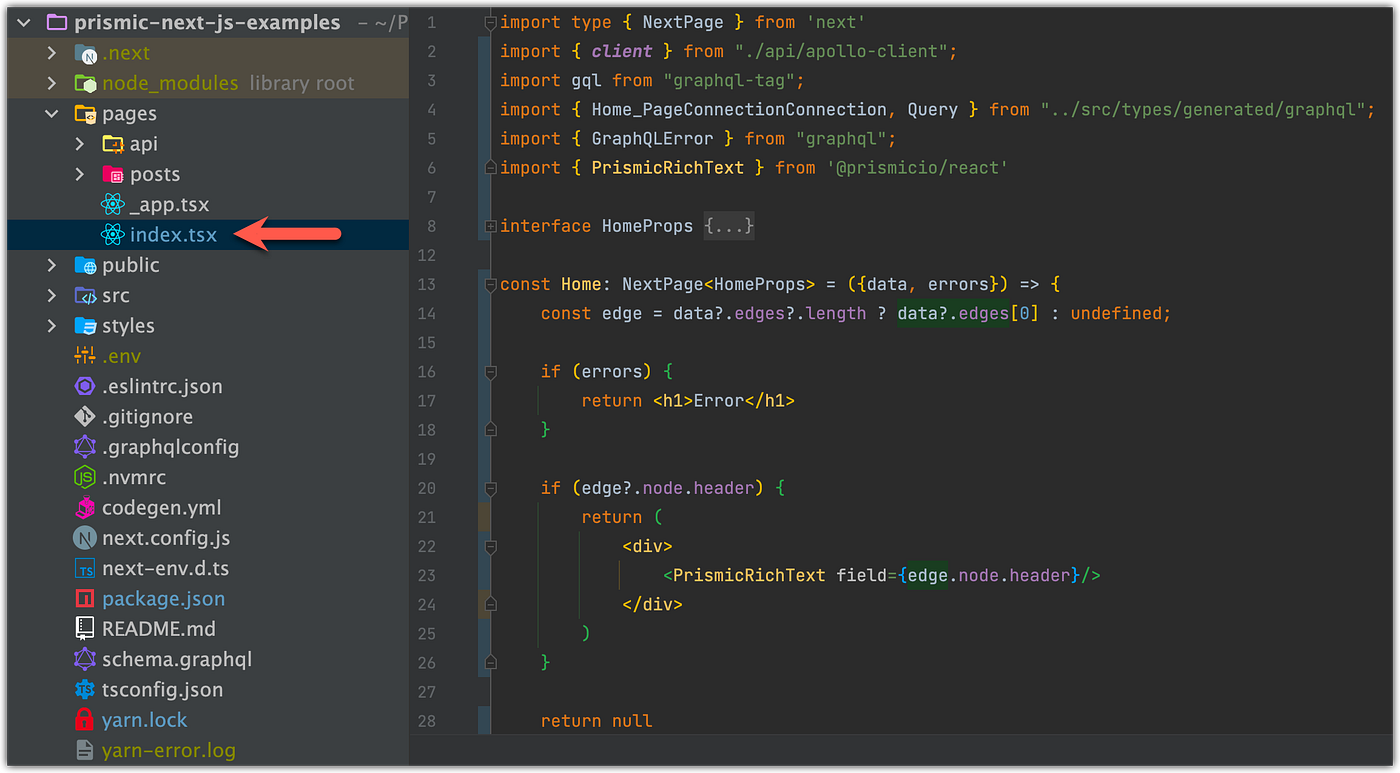Collapse the Home component using the gutter fold arrow
Viewport: 1400px width, 773px height.
pos(488,284)
